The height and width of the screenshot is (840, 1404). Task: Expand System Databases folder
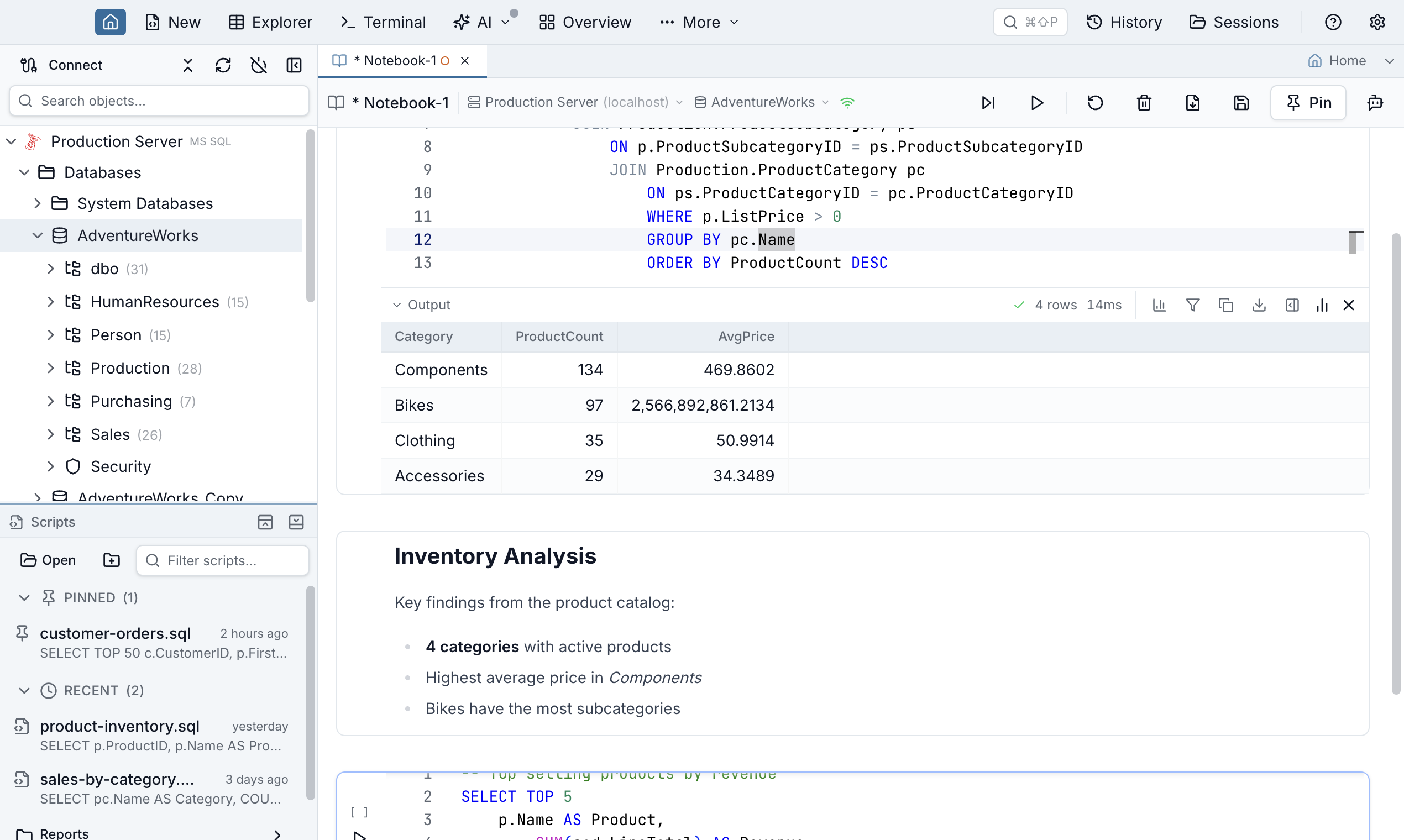coord(38,203)
